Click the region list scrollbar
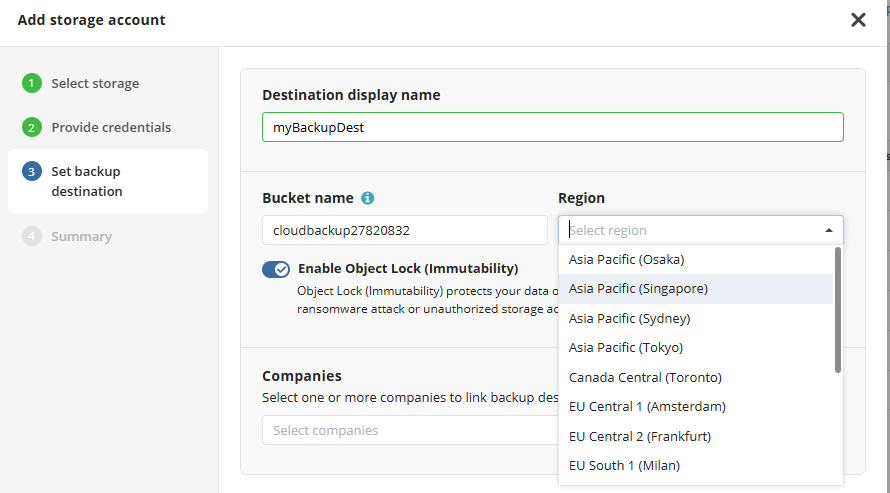The height and width of the screenshot is (493, 890). pyautogui.click(x=838, y=310)
